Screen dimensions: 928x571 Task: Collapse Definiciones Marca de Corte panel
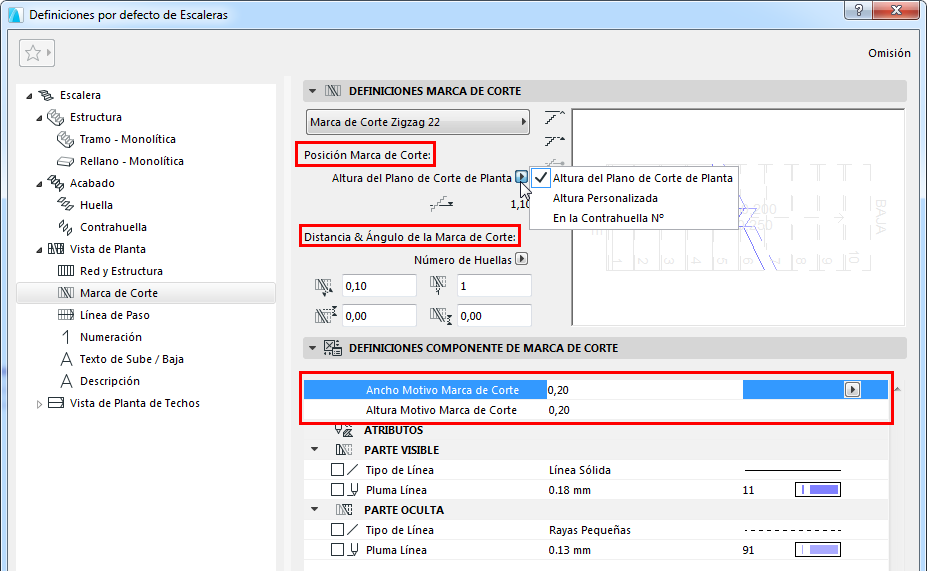click(312, 91)
